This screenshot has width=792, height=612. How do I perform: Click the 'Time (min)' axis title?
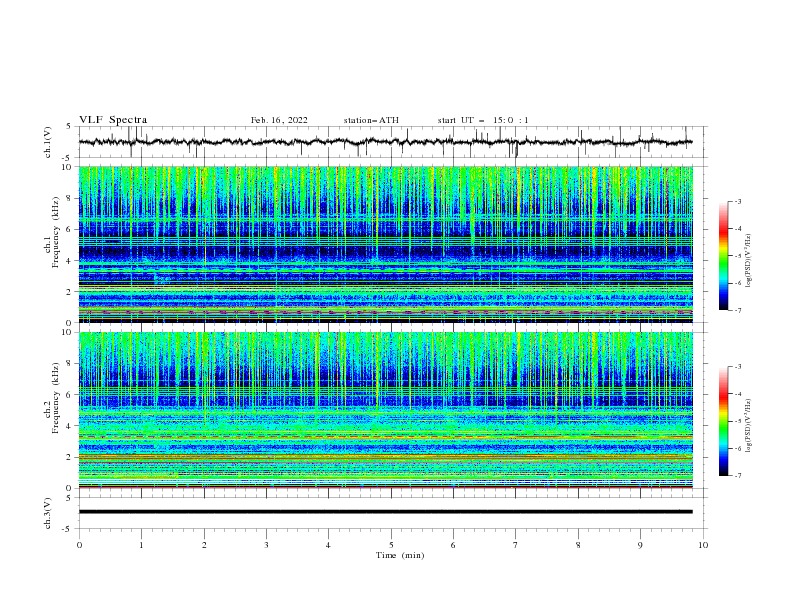click(x=400, y=555)
